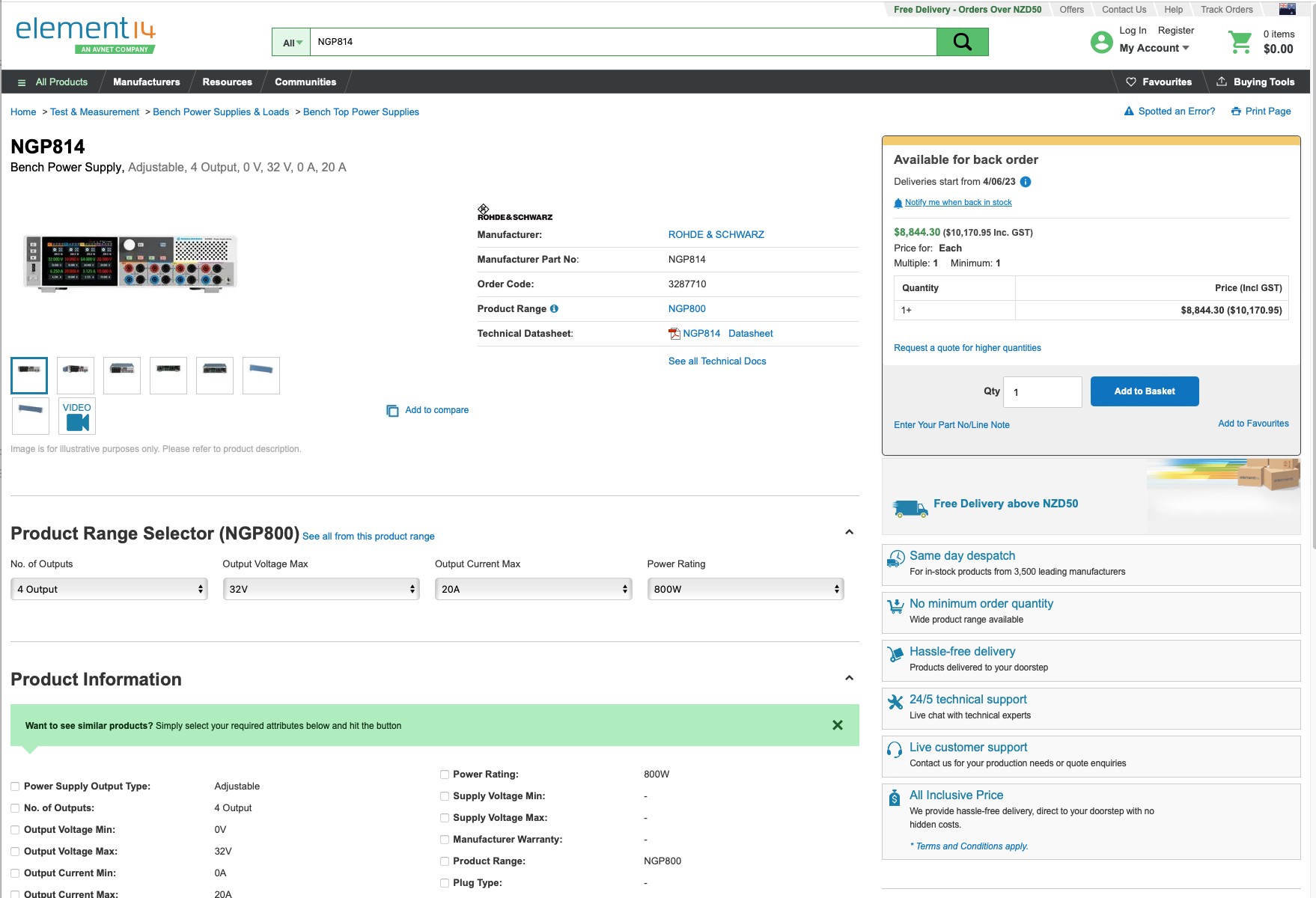The height and width of the screenshot is (898, 1316).
Task: Click the No minimum order quantity cart icon
Action: [895, 607]
